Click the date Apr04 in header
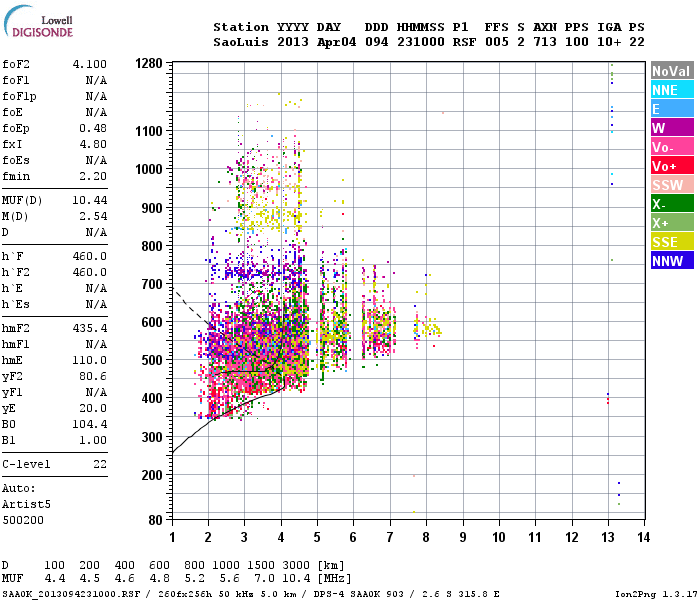Viewport: 700px width, 600px height. pyautogui.click(x=337, y=42)
